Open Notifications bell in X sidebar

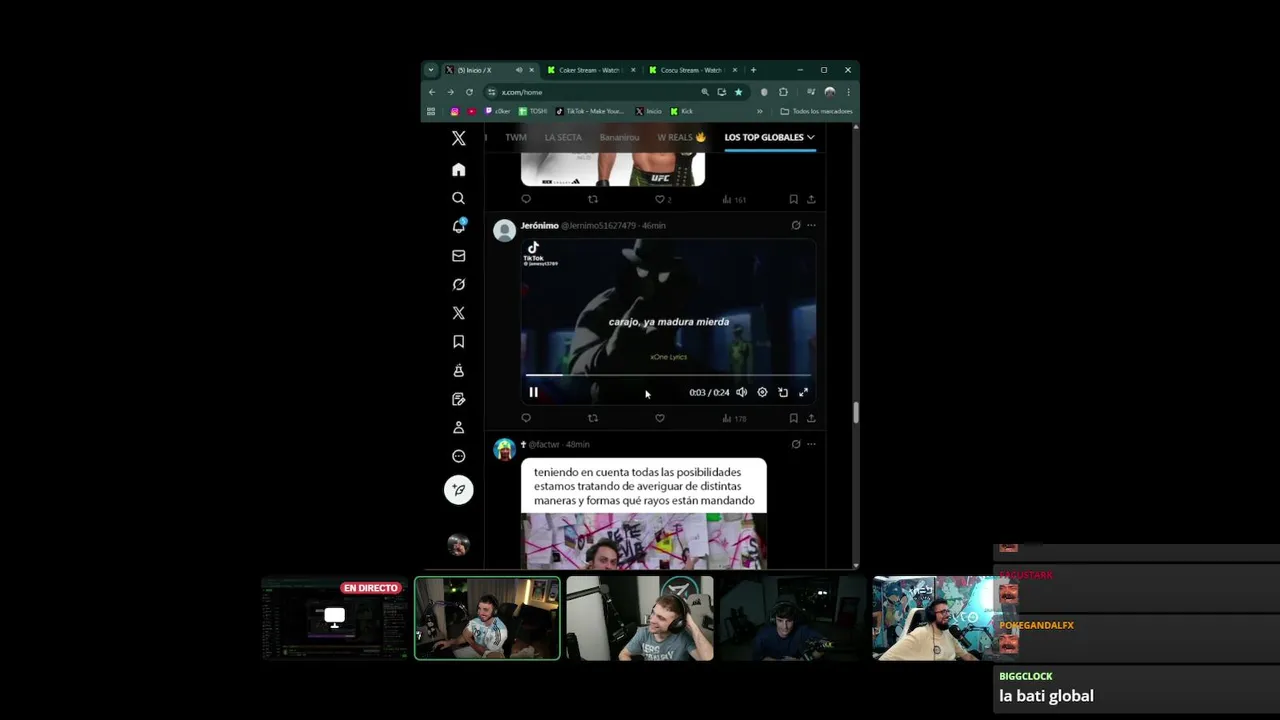click(458, 226)
